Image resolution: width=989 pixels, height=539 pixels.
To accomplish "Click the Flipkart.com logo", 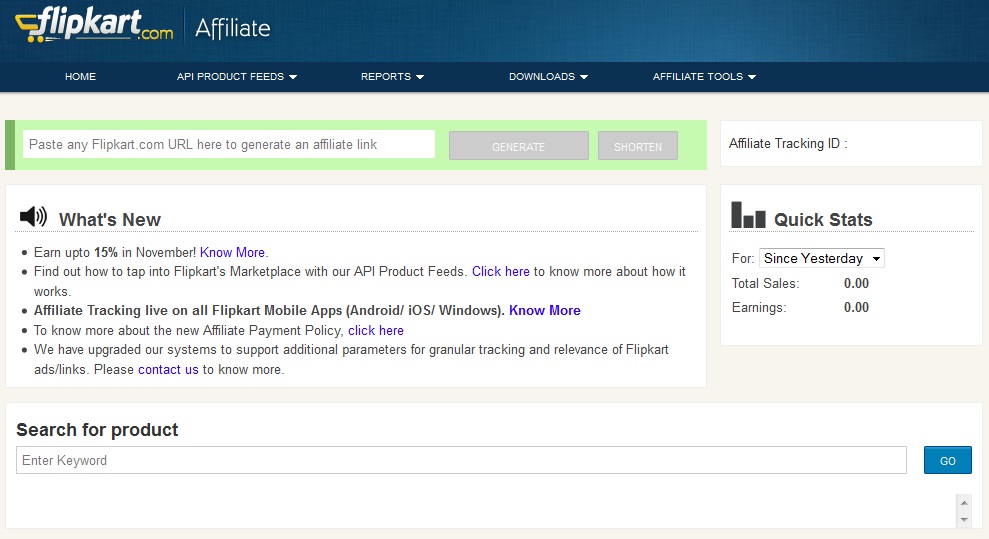I will click(x=94, y=25).
